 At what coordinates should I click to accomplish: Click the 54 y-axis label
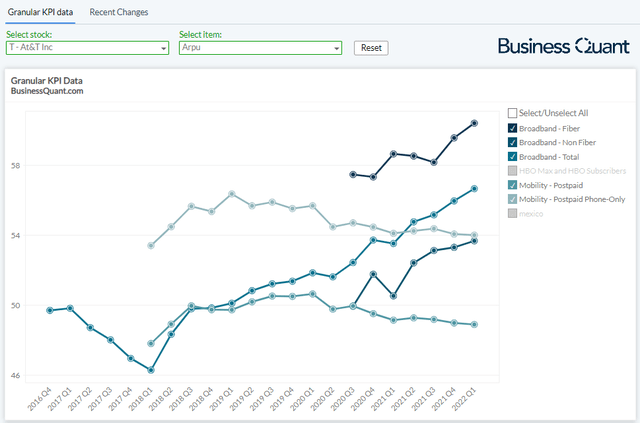tap(16, 236)
